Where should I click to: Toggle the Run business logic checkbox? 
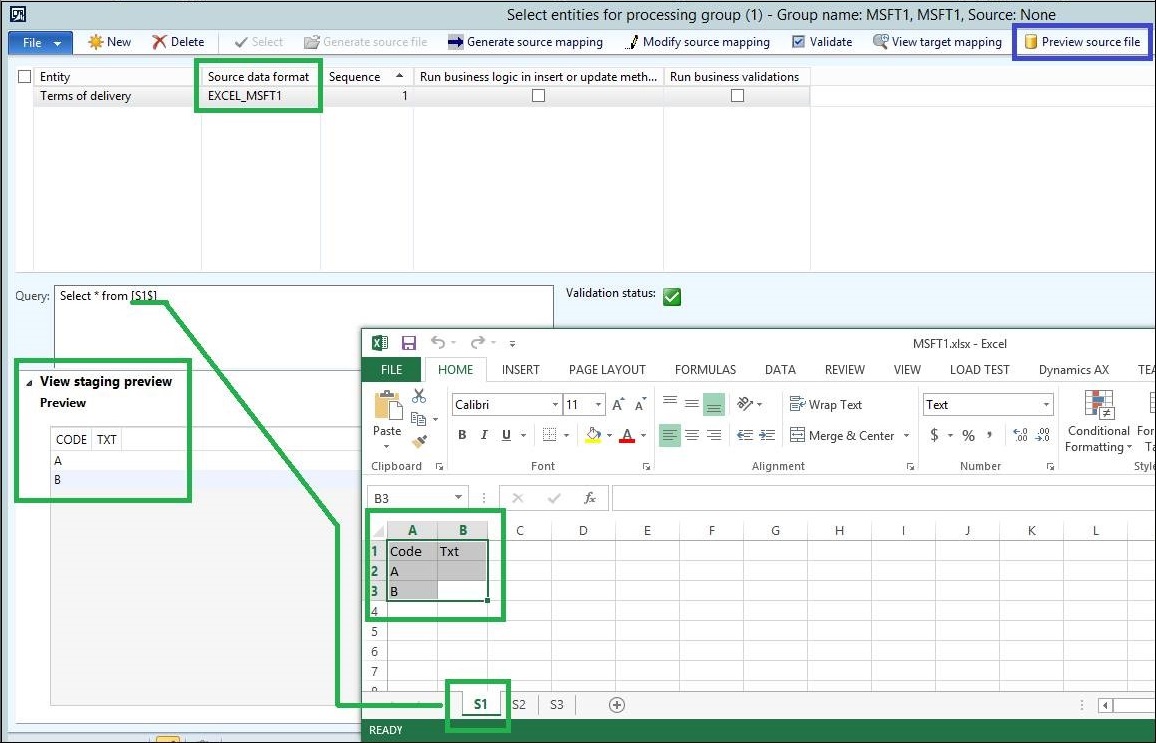[x=538, y=96]
